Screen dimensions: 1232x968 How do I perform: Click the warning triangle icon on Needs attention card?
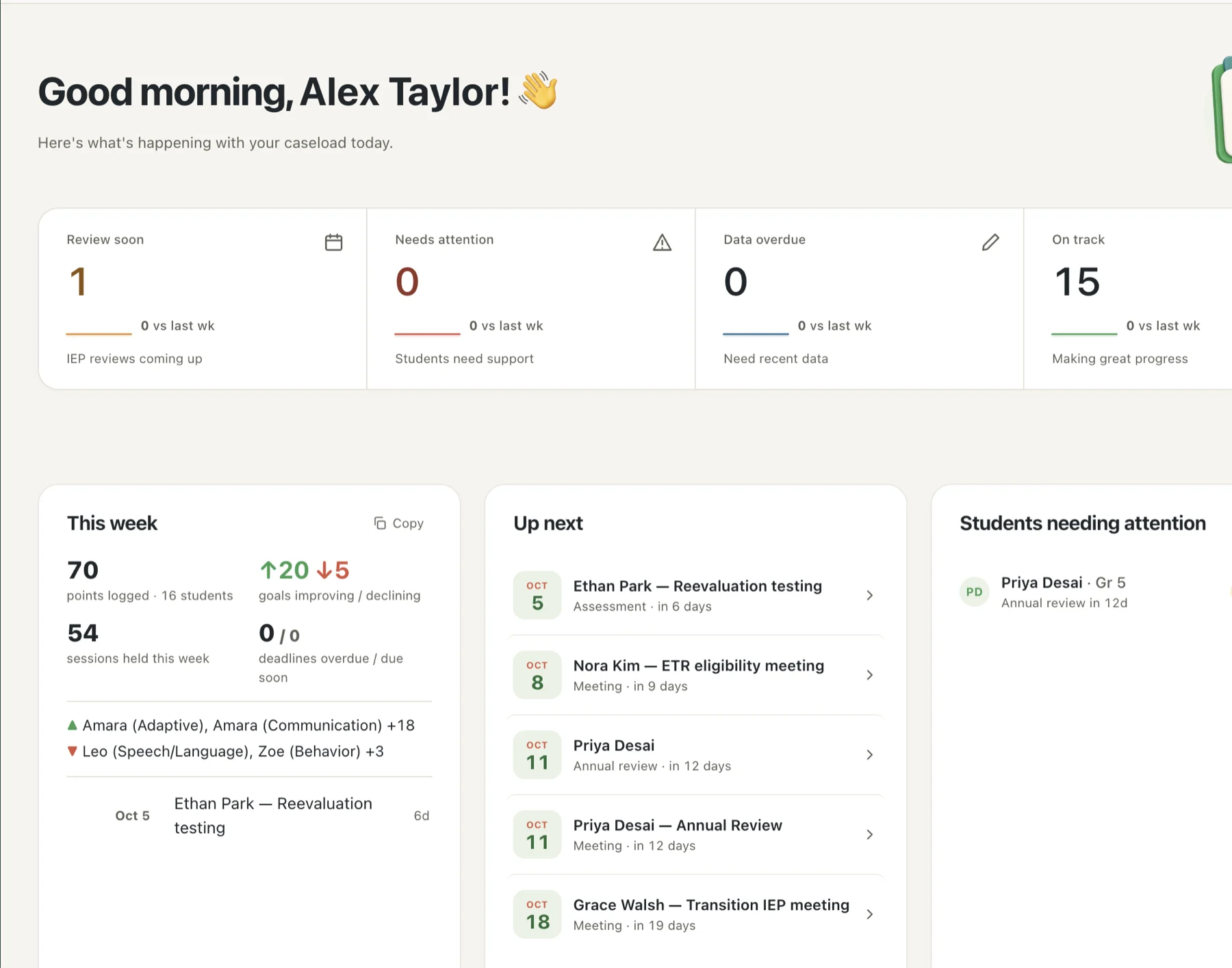[x=662, y=242]
